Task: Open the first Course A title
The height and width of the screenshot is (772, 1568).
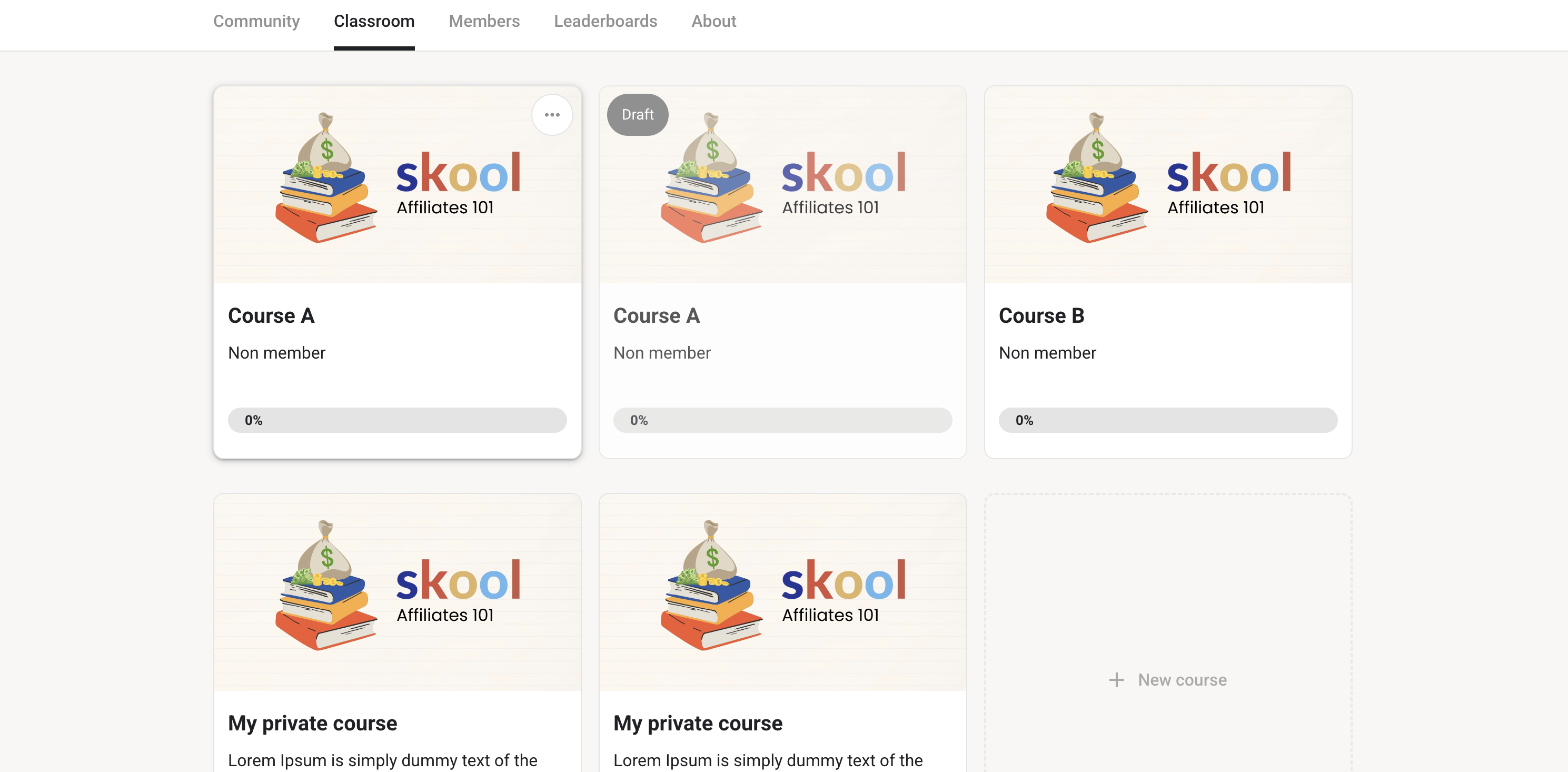Action: coord(271,315)
